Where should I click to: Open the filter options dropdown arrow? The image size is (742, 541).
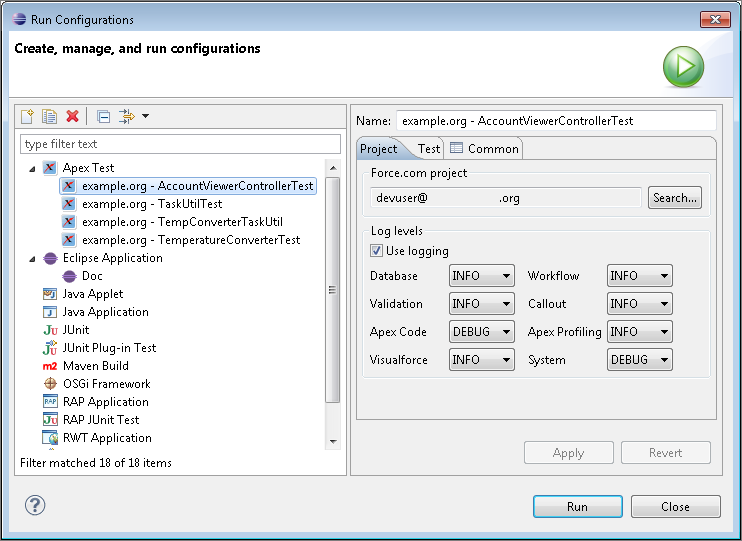point(145,116)
